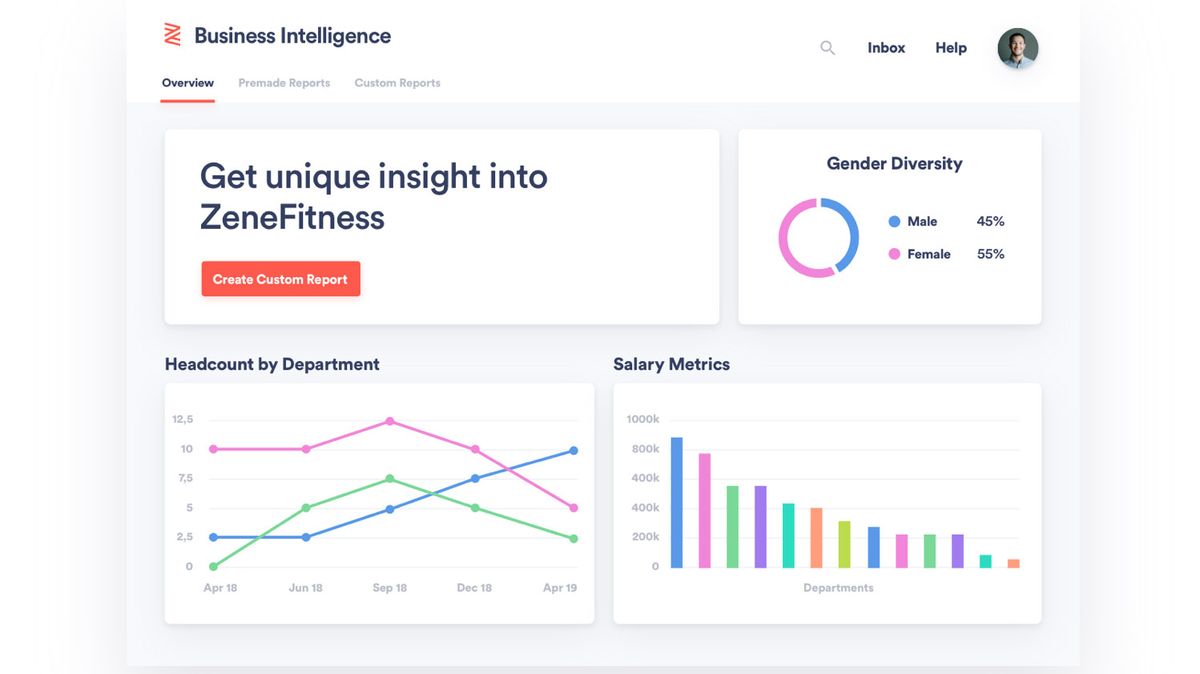Image resolution: width=1200 pixels, height=674 pixels.
Task: Click the Business Intelligence logo icon
Action: pos(172,35)
